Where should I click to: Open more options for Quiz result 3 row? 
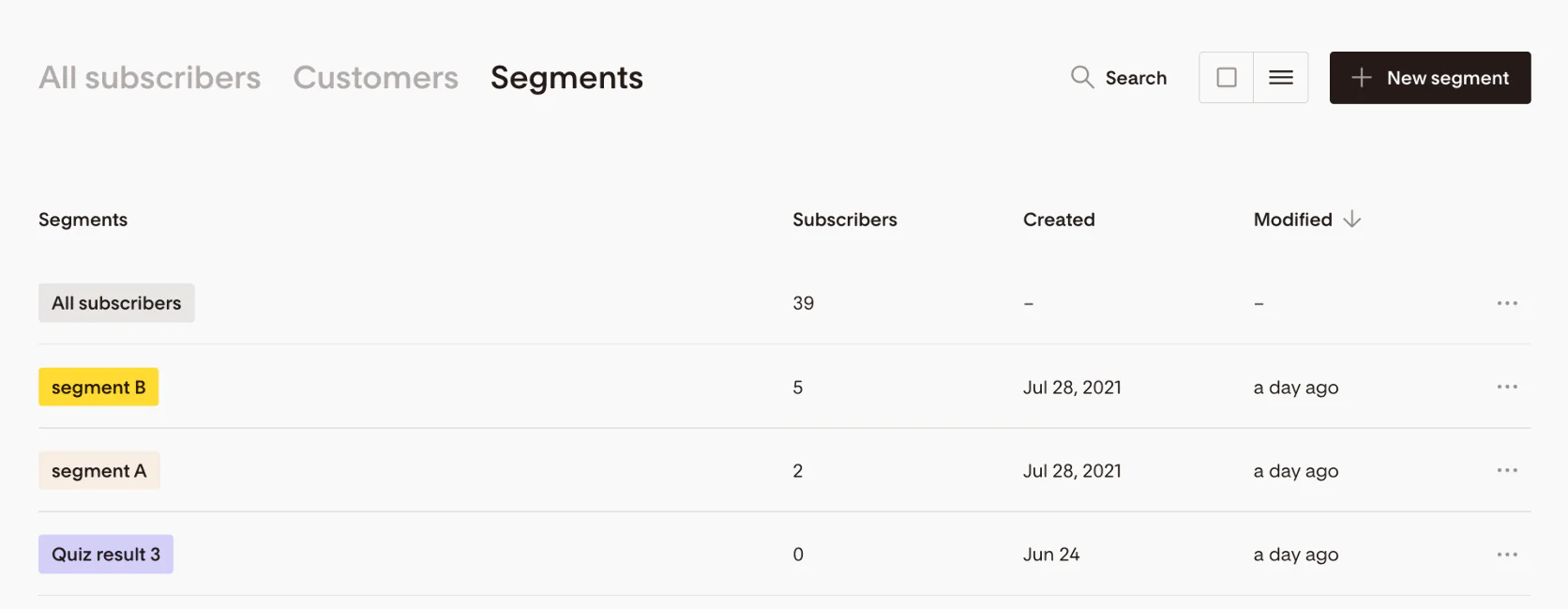coord(1507,555)
